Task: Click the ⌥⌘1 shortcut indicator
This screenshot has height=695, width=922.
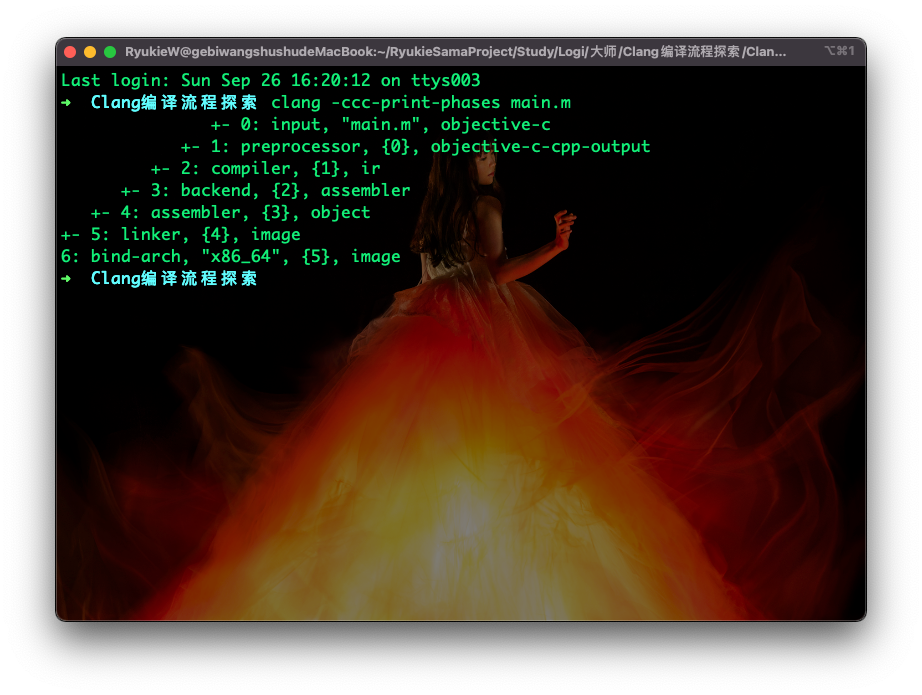Action: pyautogui.click(x=839, y=51)
